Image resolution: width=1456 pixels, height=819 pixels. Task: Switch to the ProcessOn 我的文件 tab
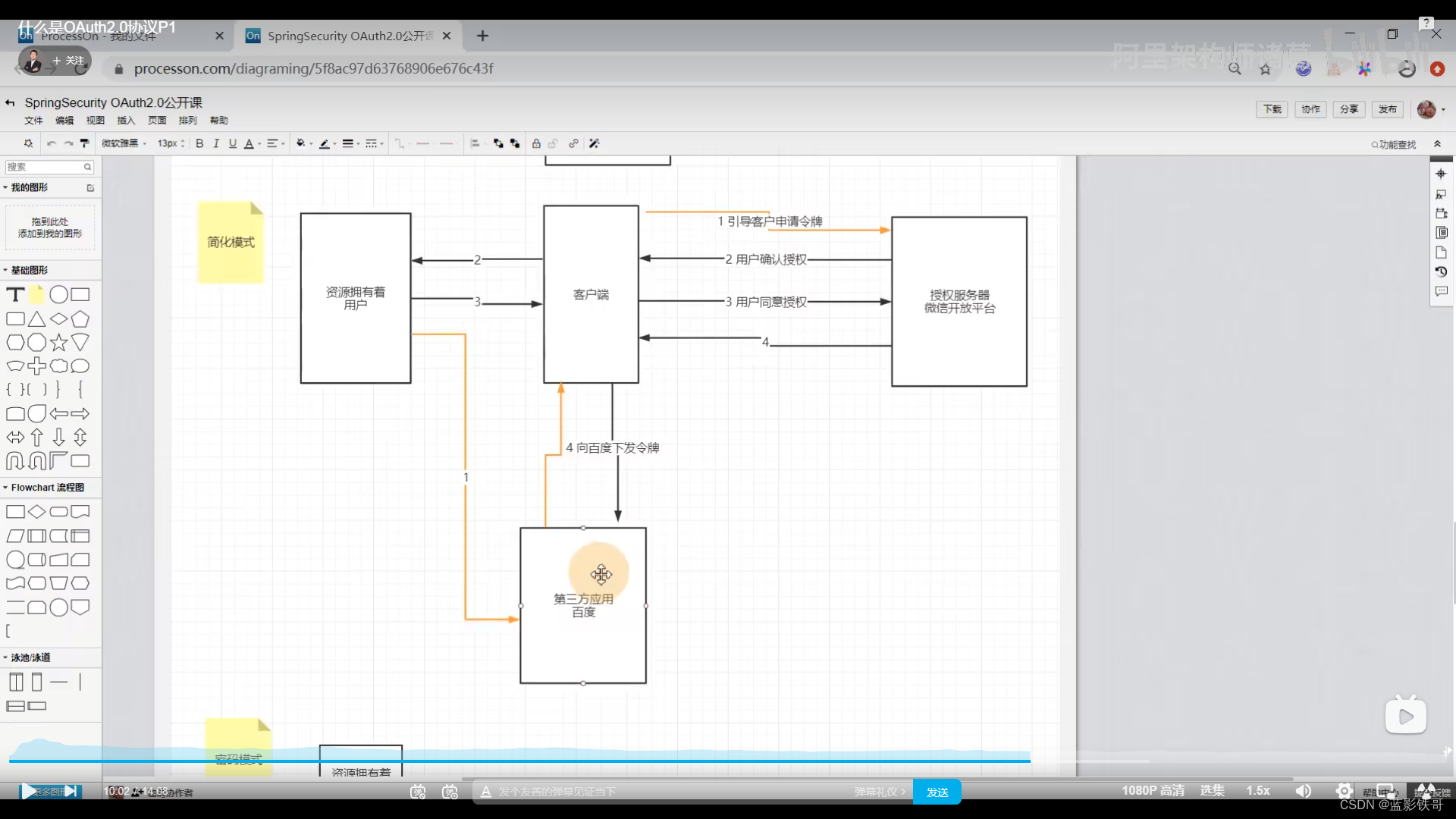(121, 36)
